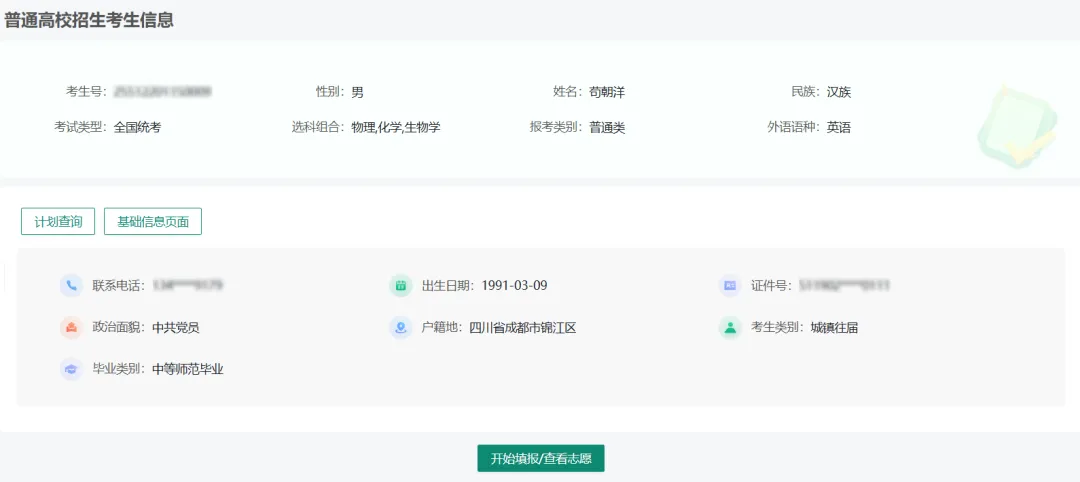Click the icon beside 政治面貌

(71, 328)
